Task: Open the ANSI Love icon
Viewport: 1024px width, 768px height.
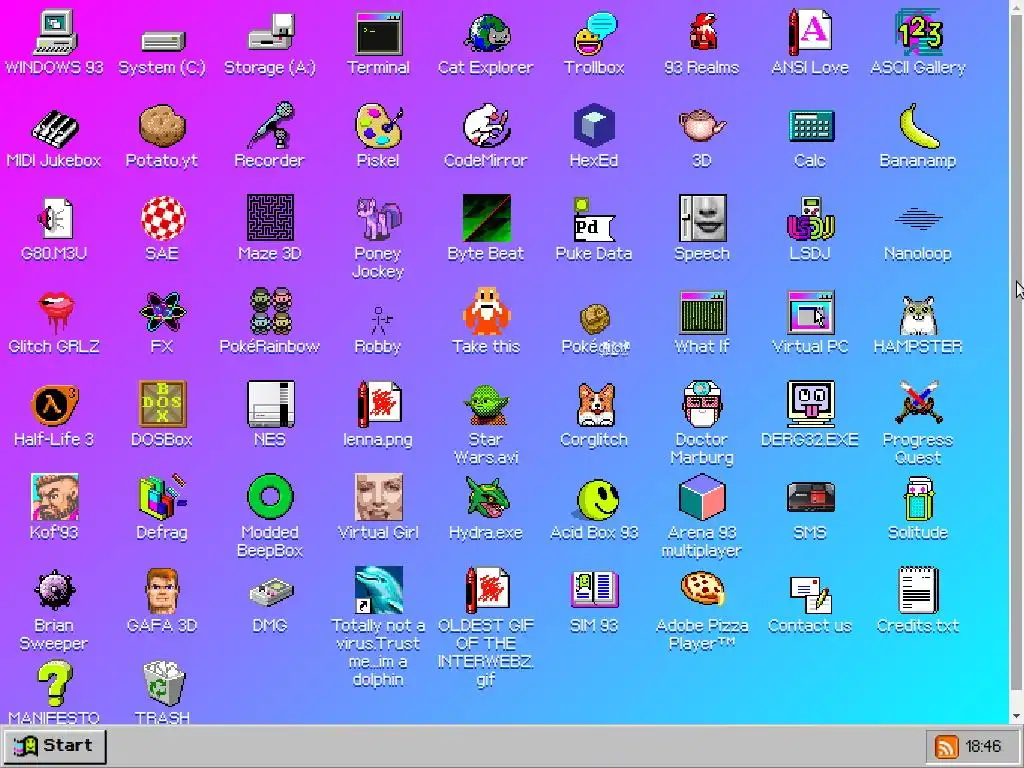Action: pyautogui.click(x=810, y=33)
